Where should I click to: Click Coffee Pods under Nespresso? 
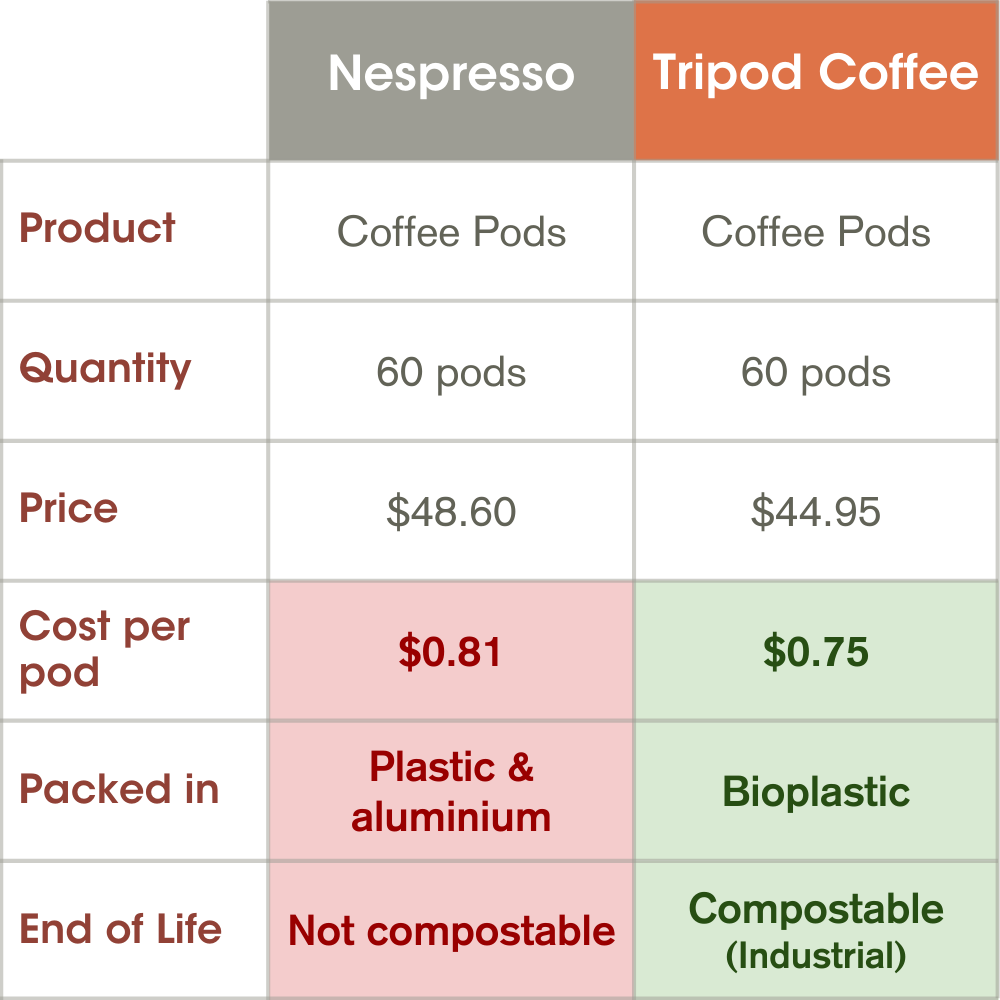click(451, 232)
